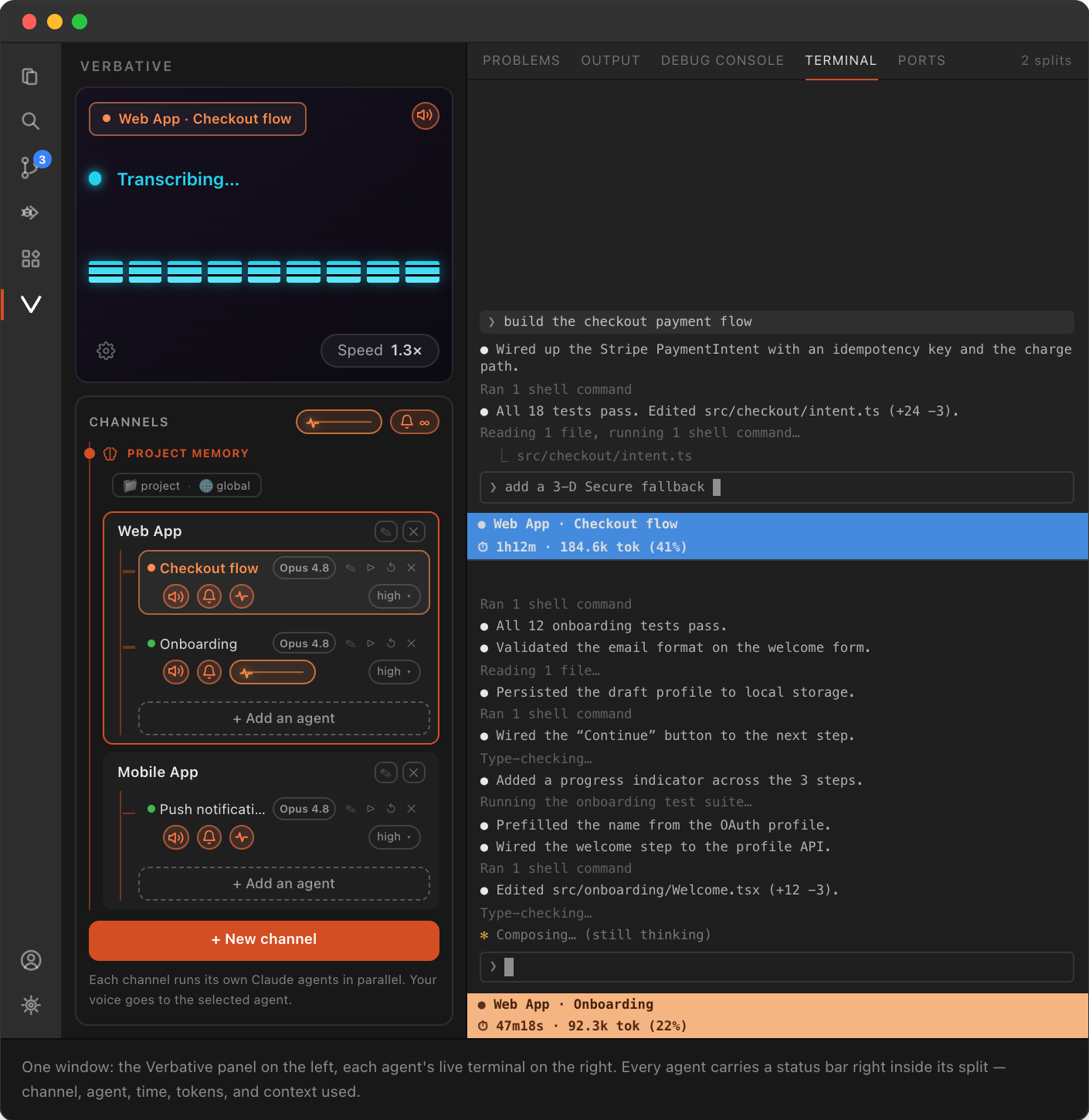Open the Extensions icon in activity bar
This screenshot has width=1089, height=1120.
point(30,258)
